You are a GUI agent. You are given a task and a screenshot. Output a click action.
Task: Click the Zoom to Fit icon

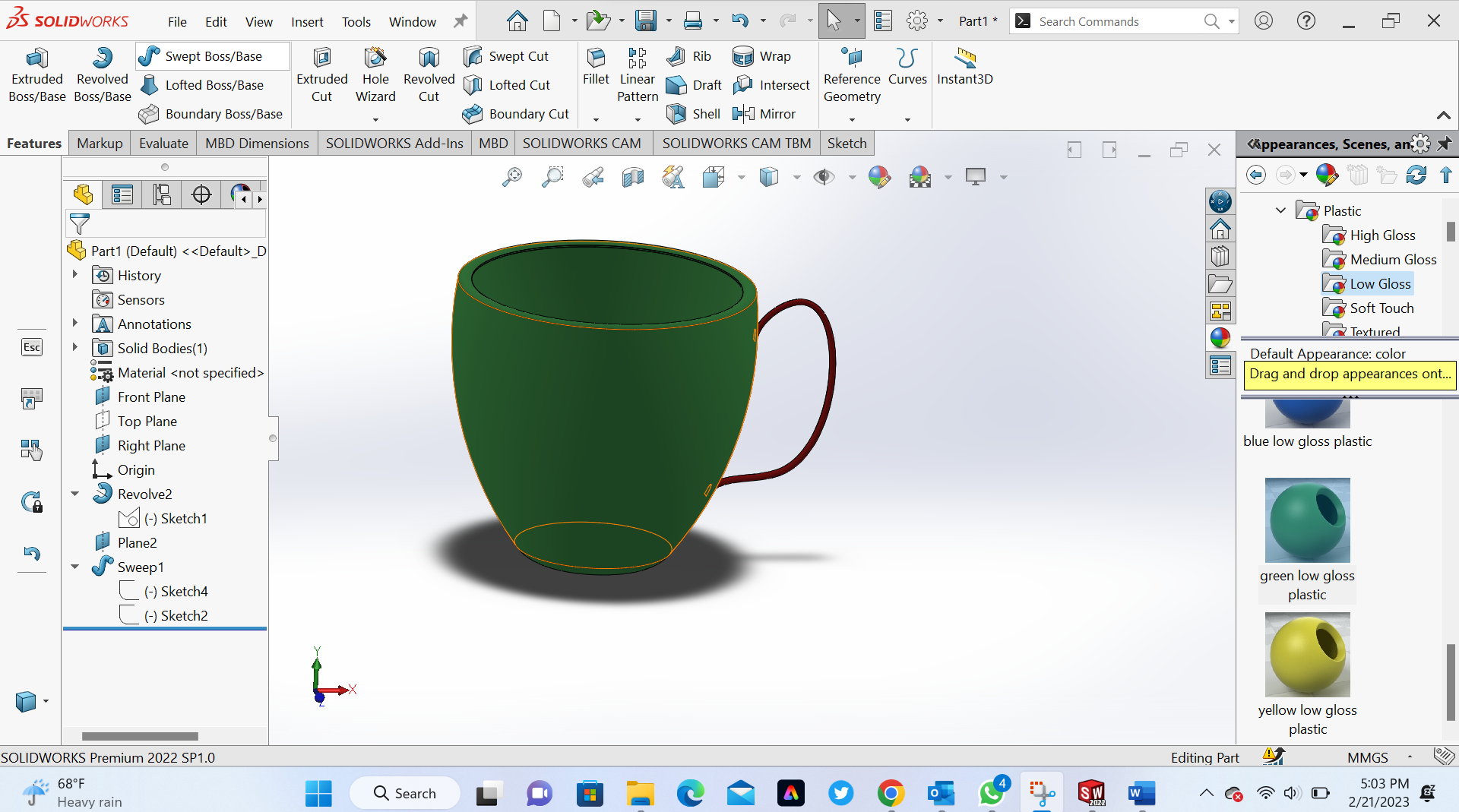coord(512,177)
